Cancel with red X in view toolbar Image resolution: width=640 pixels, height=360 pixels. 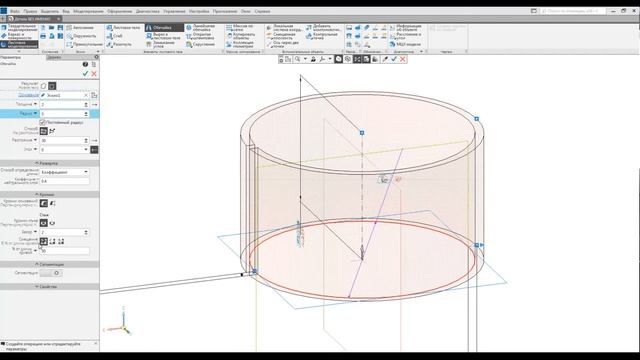click(x=403, y=59)
